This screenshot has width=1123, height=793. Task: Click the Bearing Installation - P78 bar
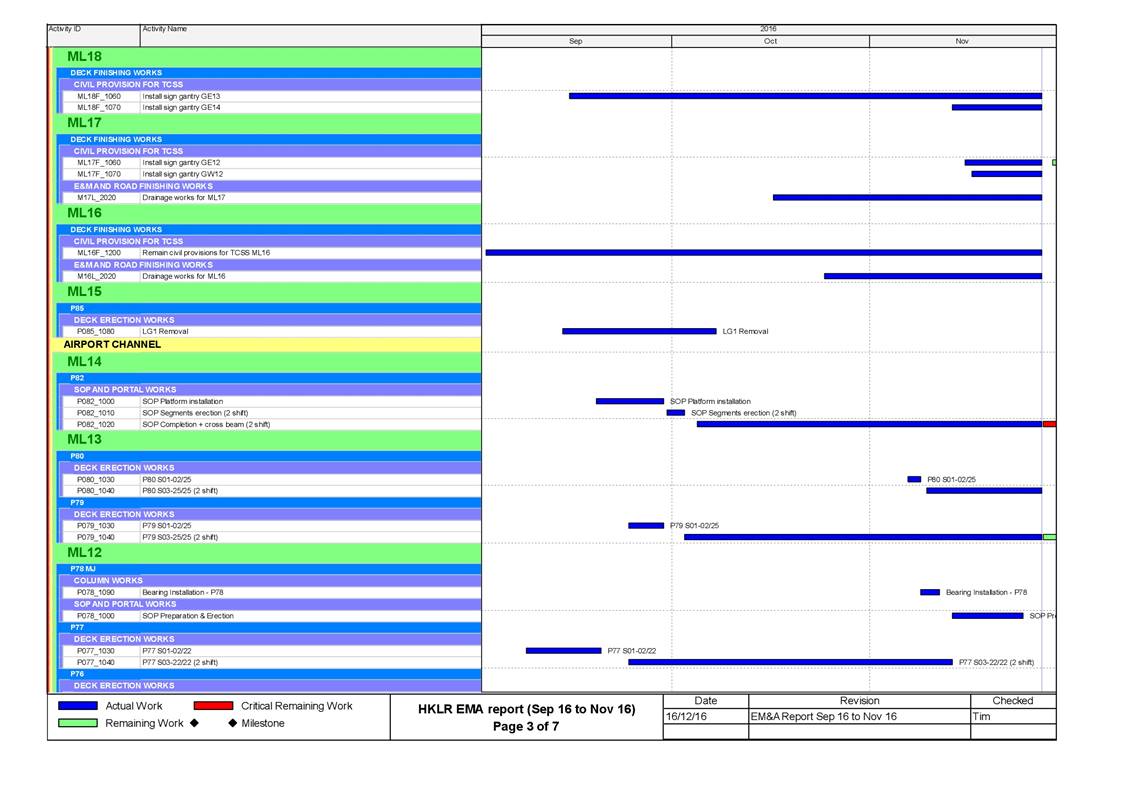(930, 592)
